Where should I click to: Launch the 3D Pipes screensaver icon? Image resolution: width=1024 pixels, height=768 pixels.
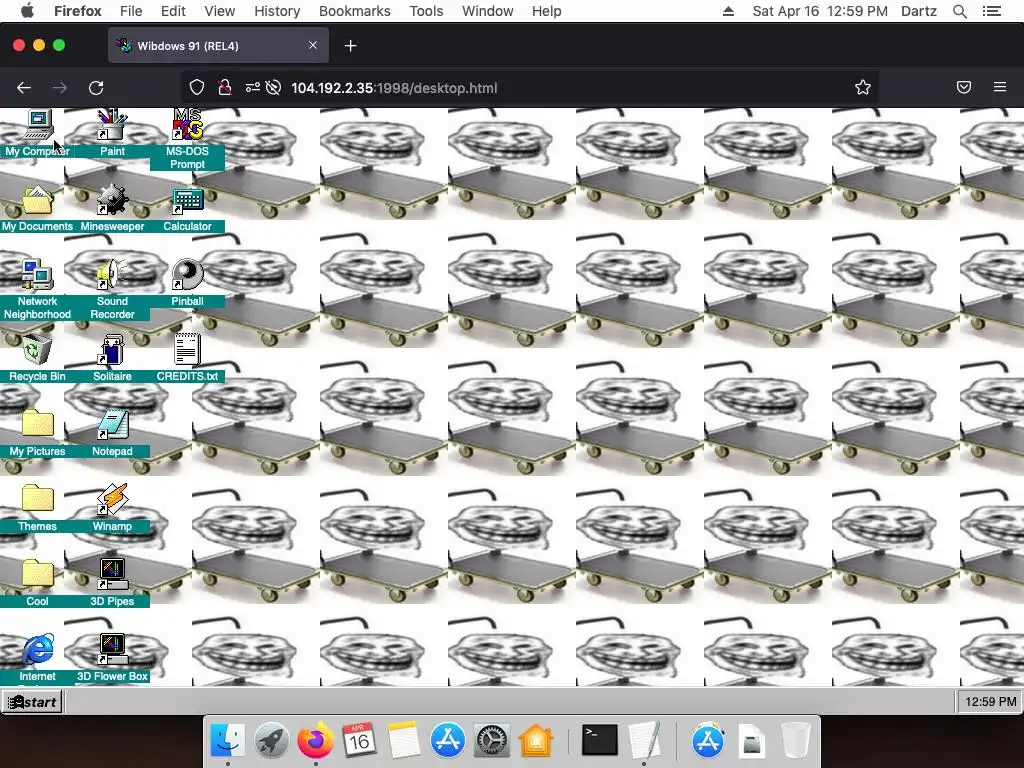(x=112, y=575)
